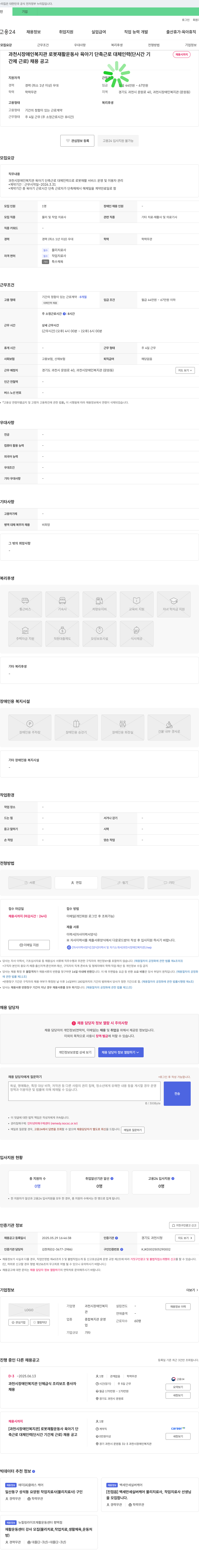Click the 고용24 logo in header
This screenshot has height=1568, width=199.
[7, 32]
